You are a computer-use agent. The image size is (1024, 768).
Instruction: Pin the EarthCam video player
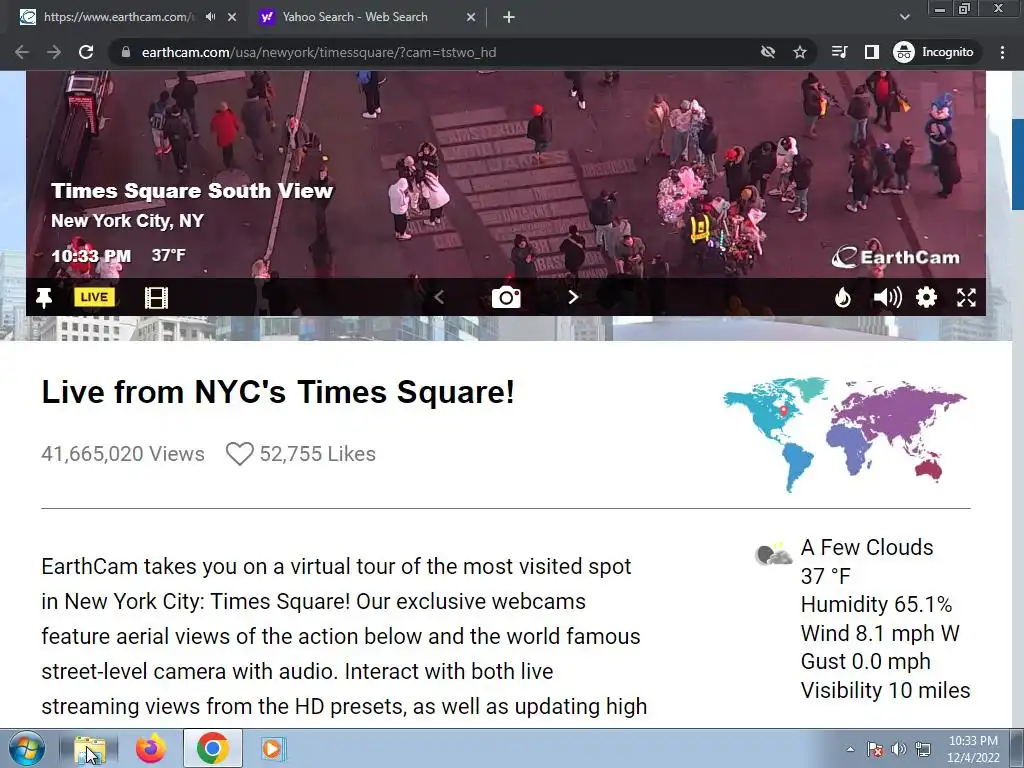pyautogui.click(x=44, y=298)
